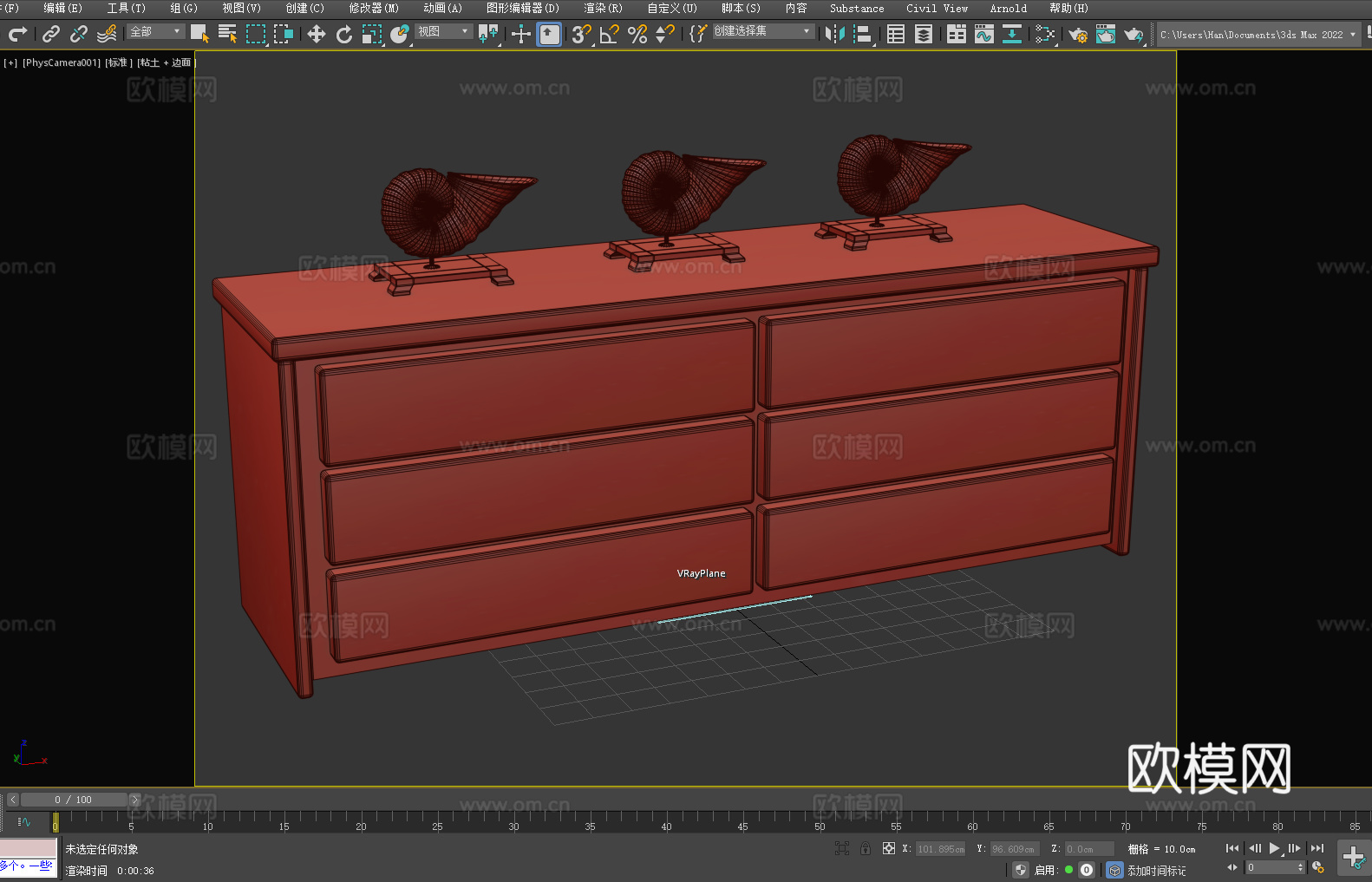Open Render Setup teapot with gear
This screenshot has height=882, width=1372.
pyautogui.click(x=1078, y=34)
